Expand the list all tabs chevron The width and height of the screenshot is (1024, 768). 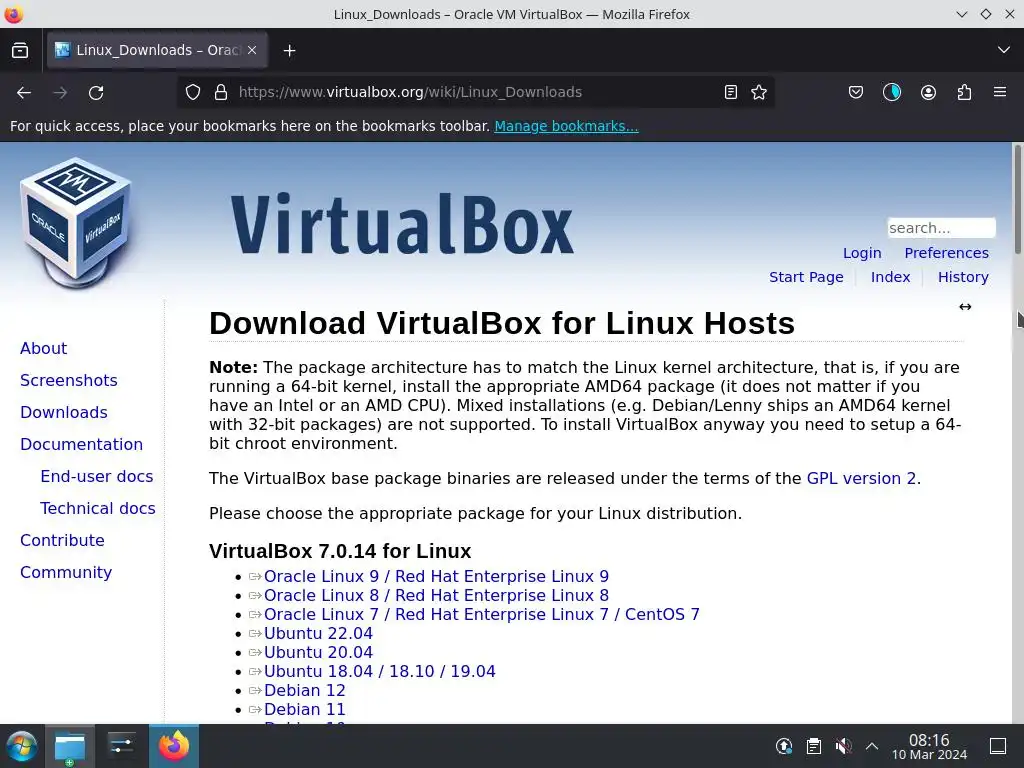(x=1004, y=50)
